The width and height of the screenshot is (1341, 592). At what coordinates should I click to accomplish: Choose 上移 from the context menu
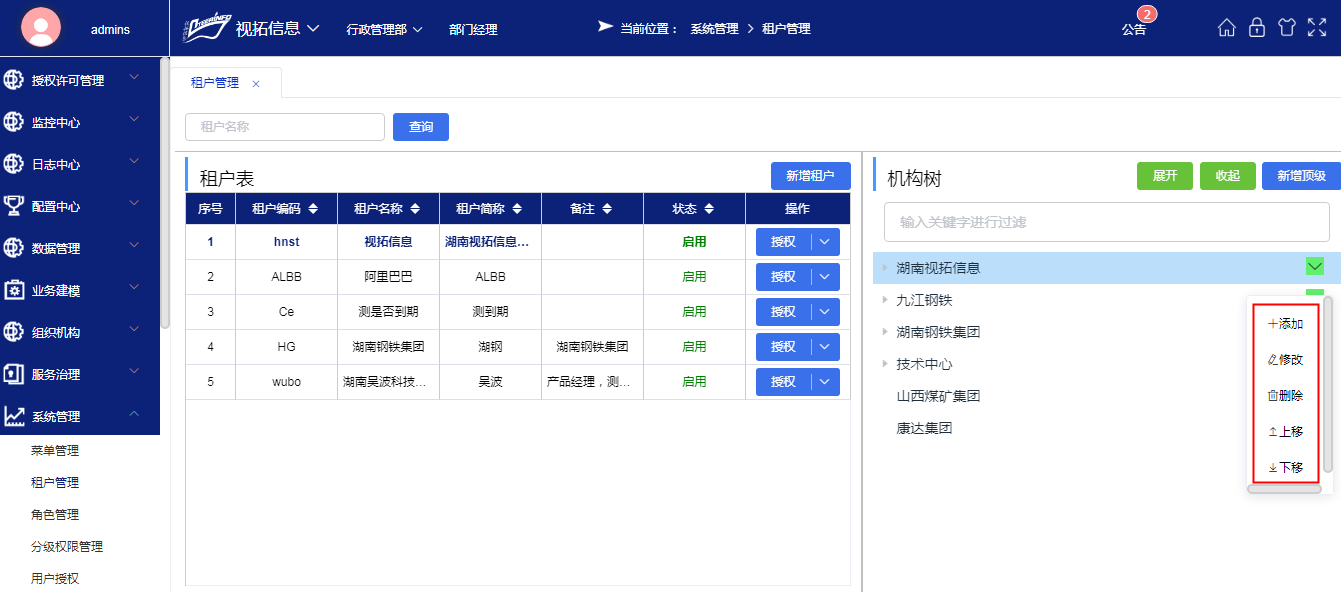[x=1286, y=432]
